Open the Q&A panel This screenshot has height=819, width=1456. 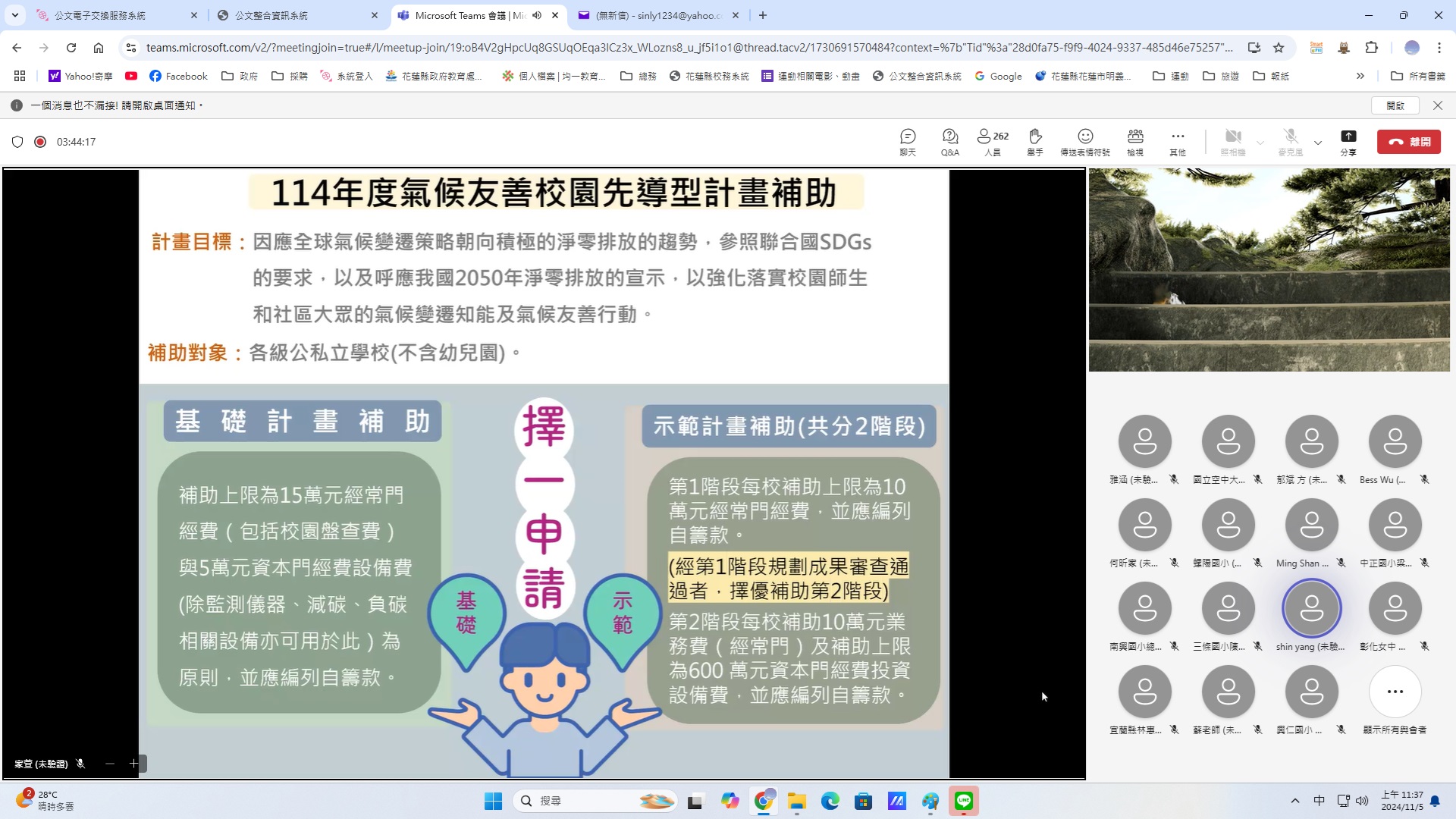click(x=949, y=141)
